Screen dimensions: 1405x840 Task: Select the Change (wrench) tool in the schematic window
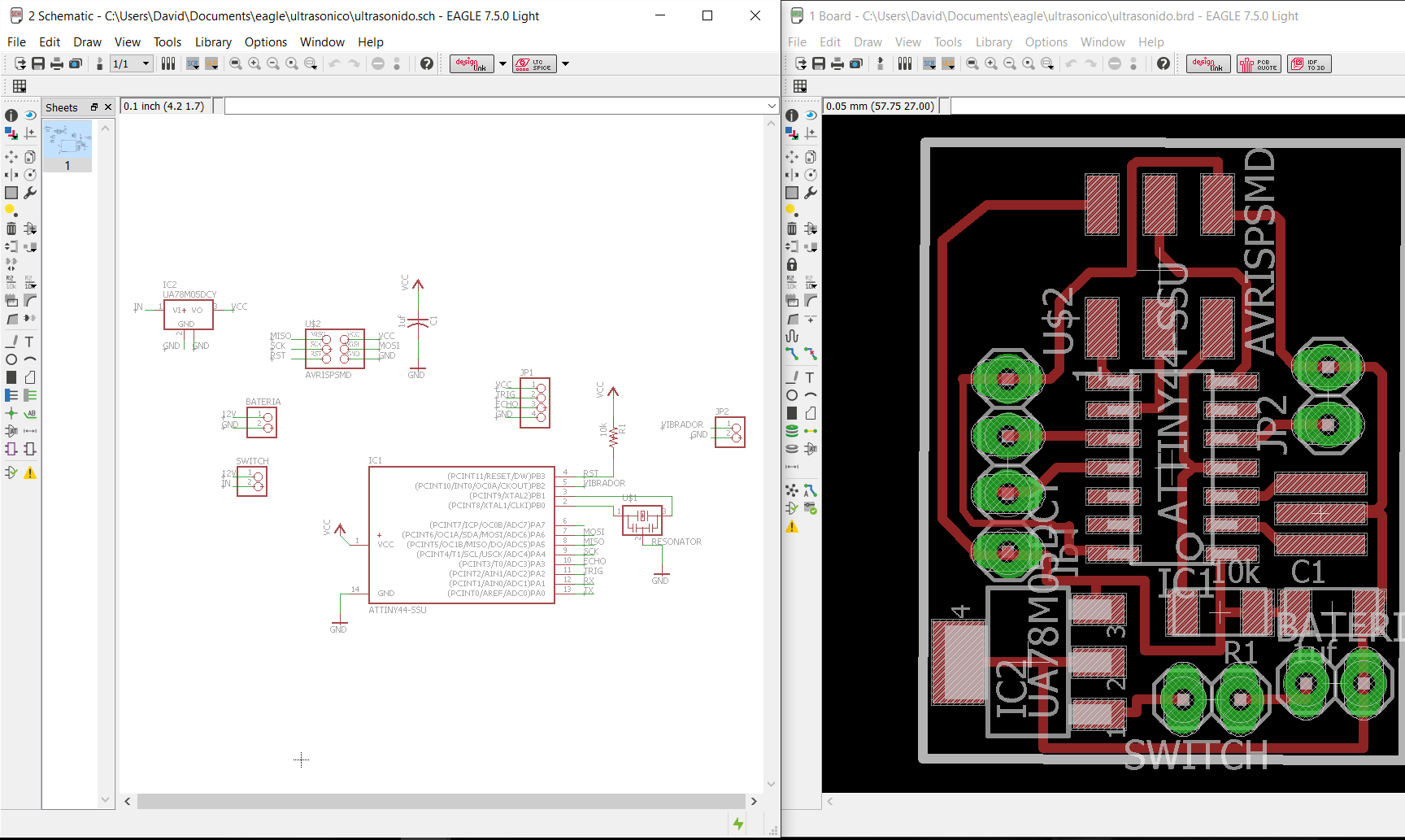coord(30,193)
